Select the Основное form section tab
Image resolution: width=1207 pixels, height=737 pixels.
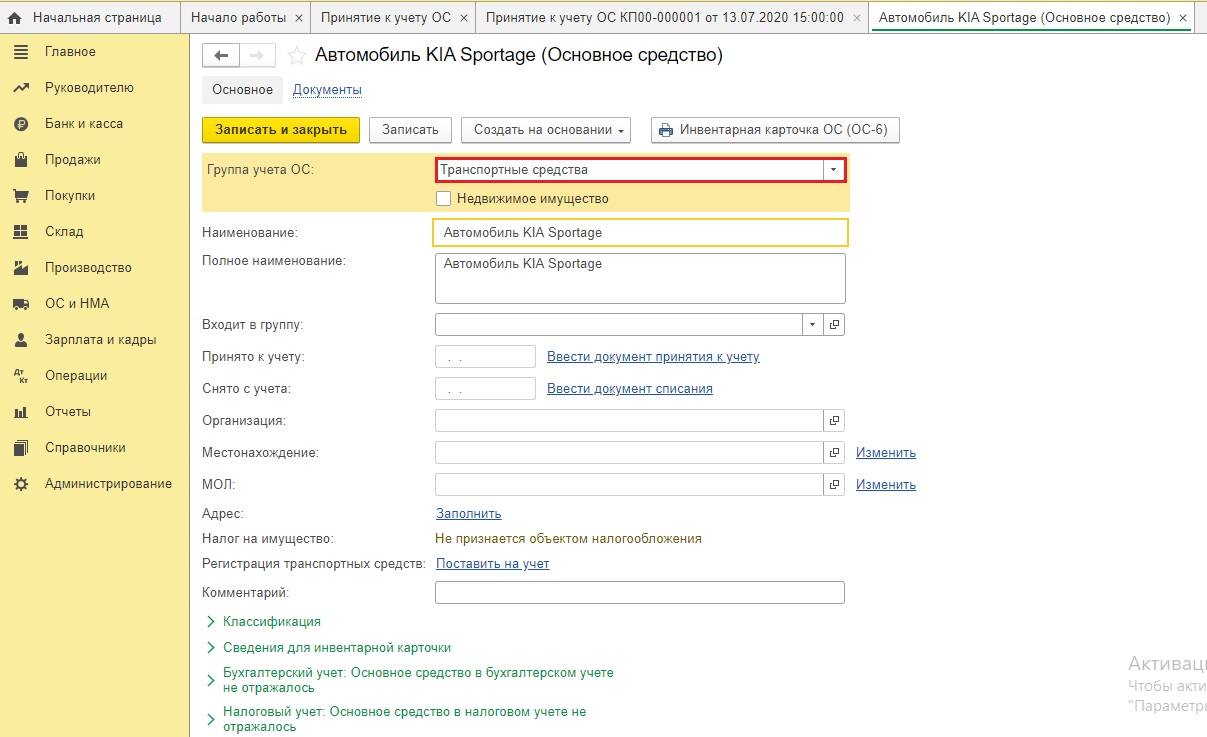click(x=243, y=90)
